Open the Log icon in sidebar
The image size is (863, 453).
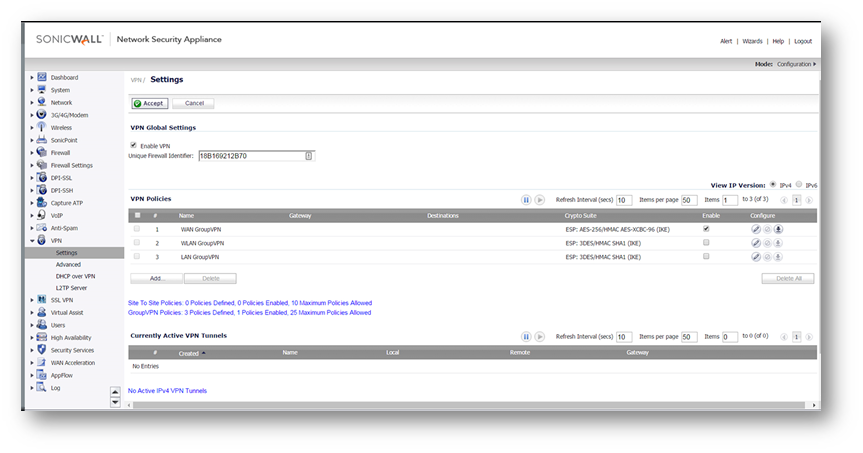tap(42, 387)
